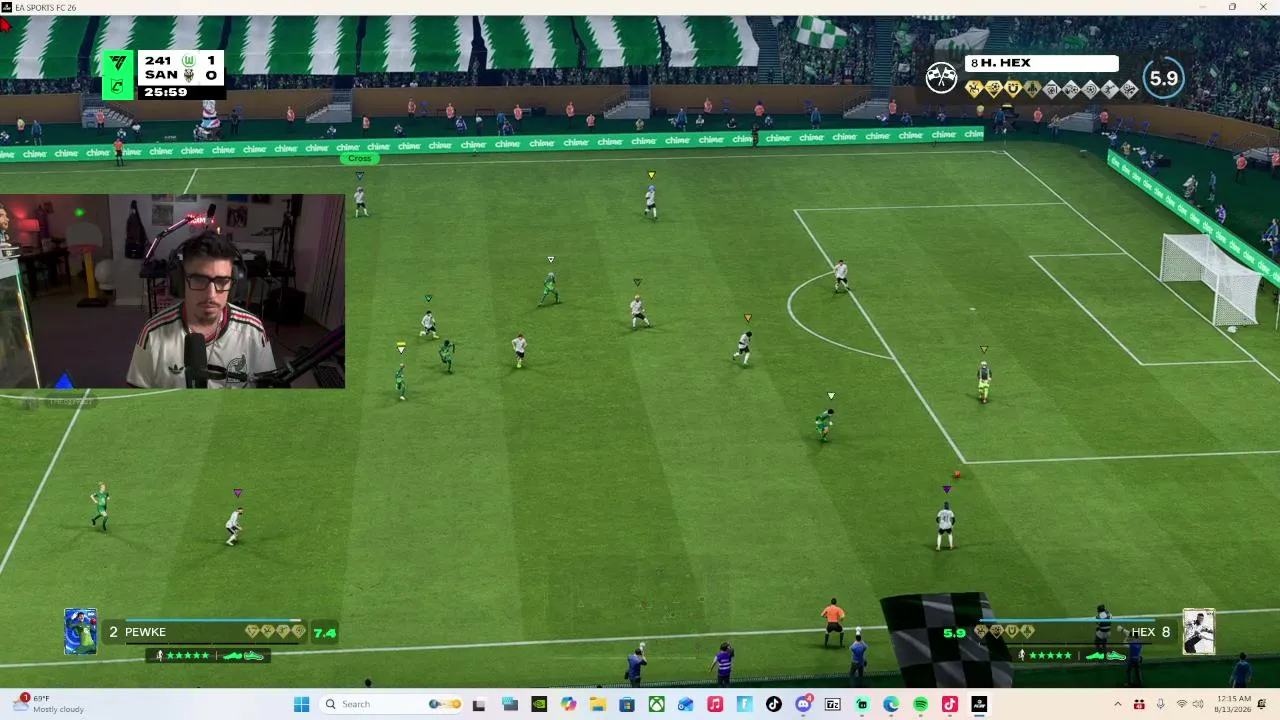Click the SAN team score row

coord(180,75)
